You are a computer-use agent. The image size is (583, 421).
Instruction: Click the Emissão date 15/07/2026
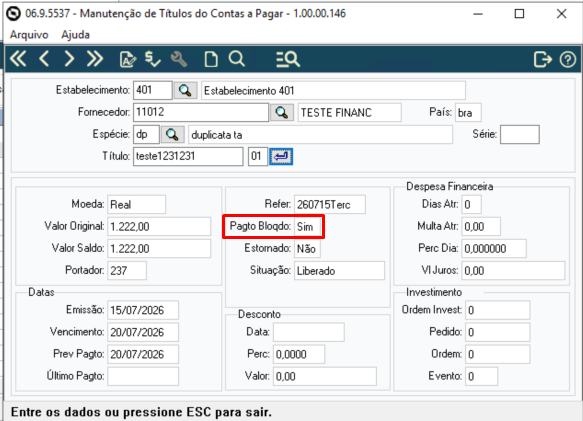point(143,310)
